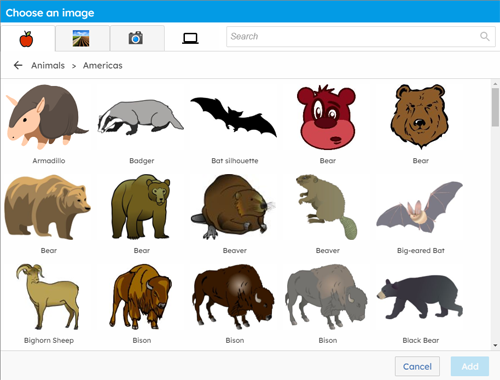Choose the dark brown Beaver image
Image resolution: width=500 pixels, height=380 pixels.
[x=234, y=207]
